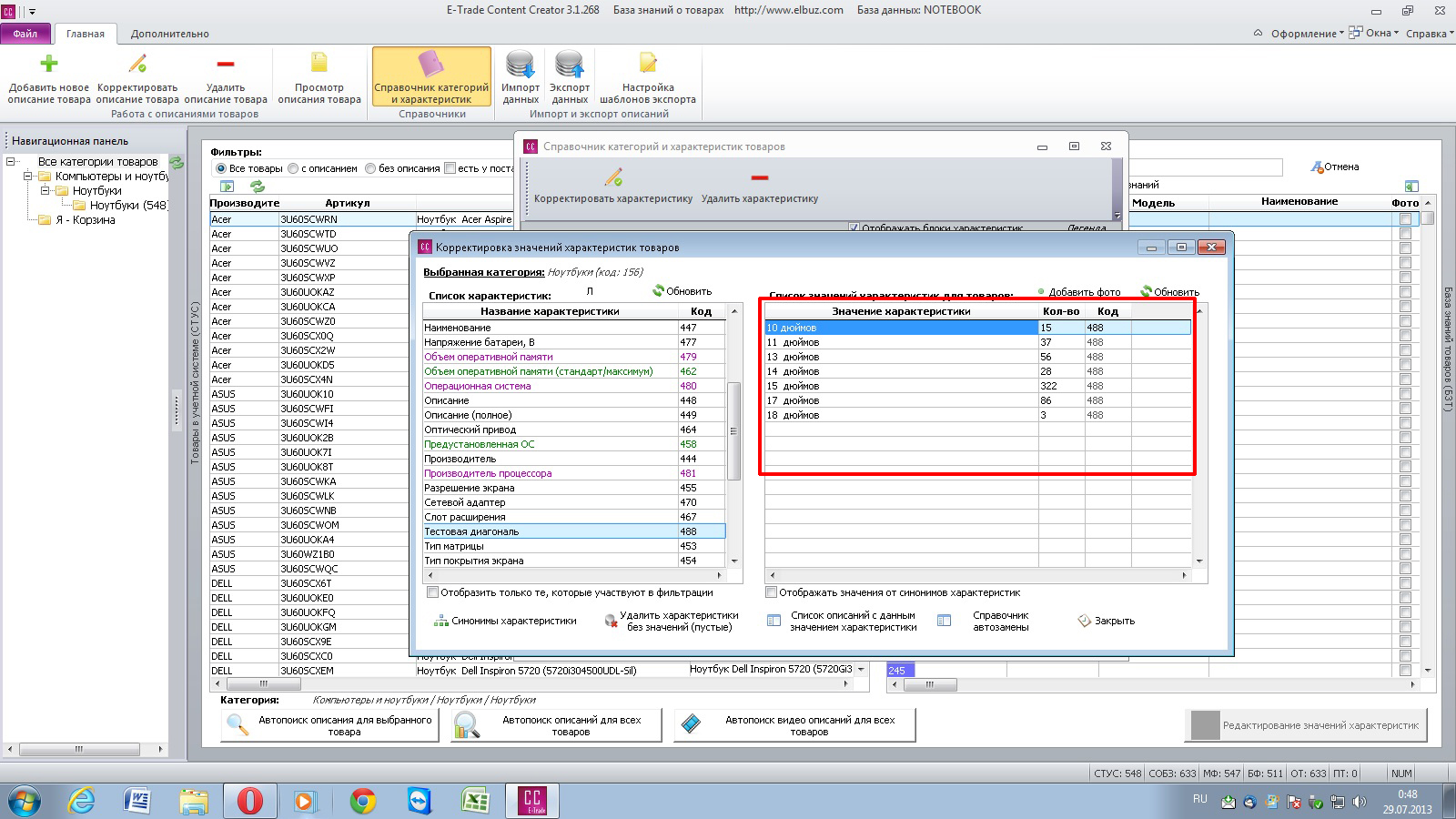Screen dimensions: 1456x819
Task: Sort by Кол-во column header
Action: [1061, 311]
